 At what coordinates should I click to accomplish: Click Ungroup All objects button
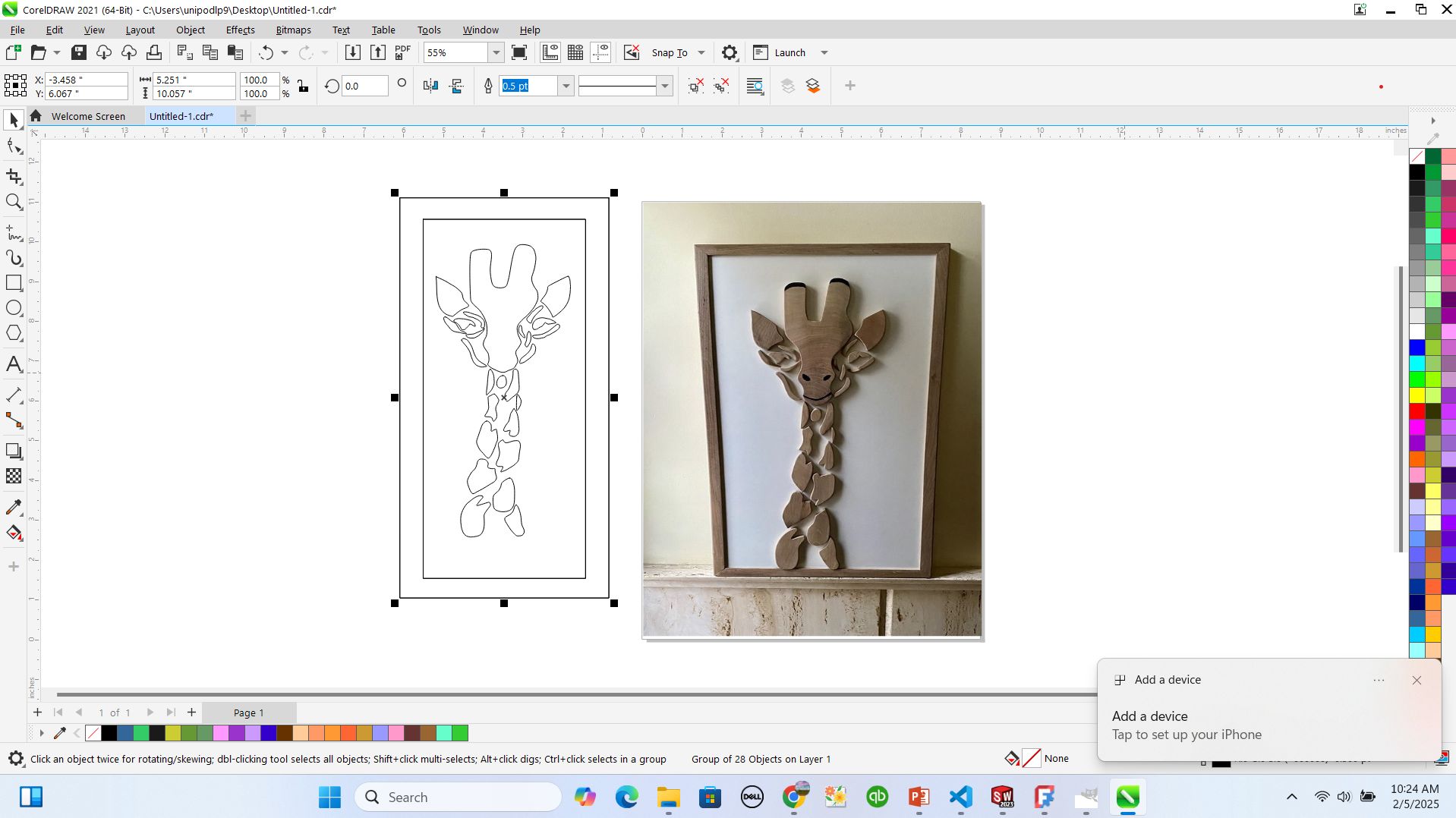coord(721,86)
